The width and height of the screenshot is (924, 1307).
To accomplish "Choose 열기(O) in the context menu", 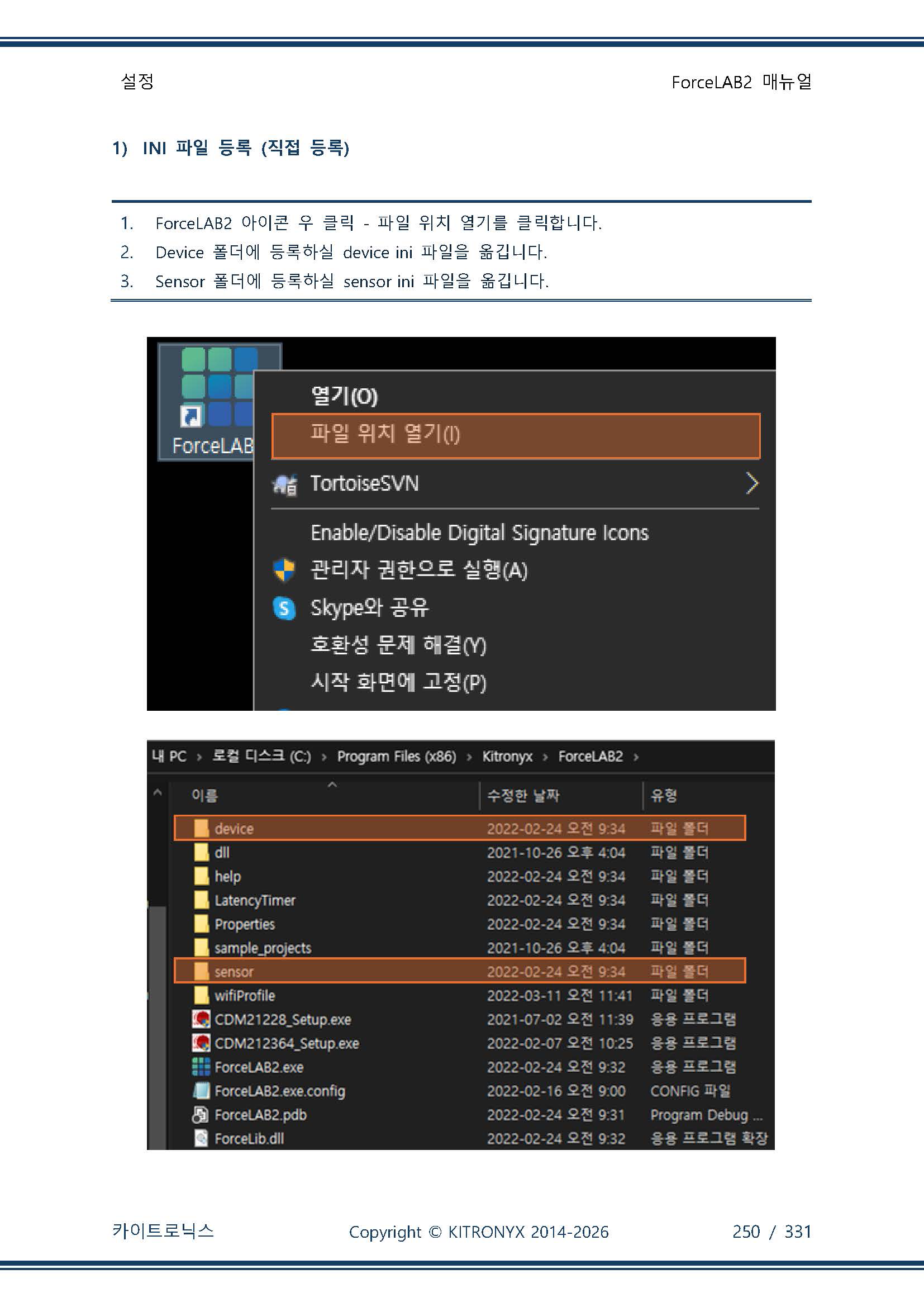I will (x=344, y=396).
